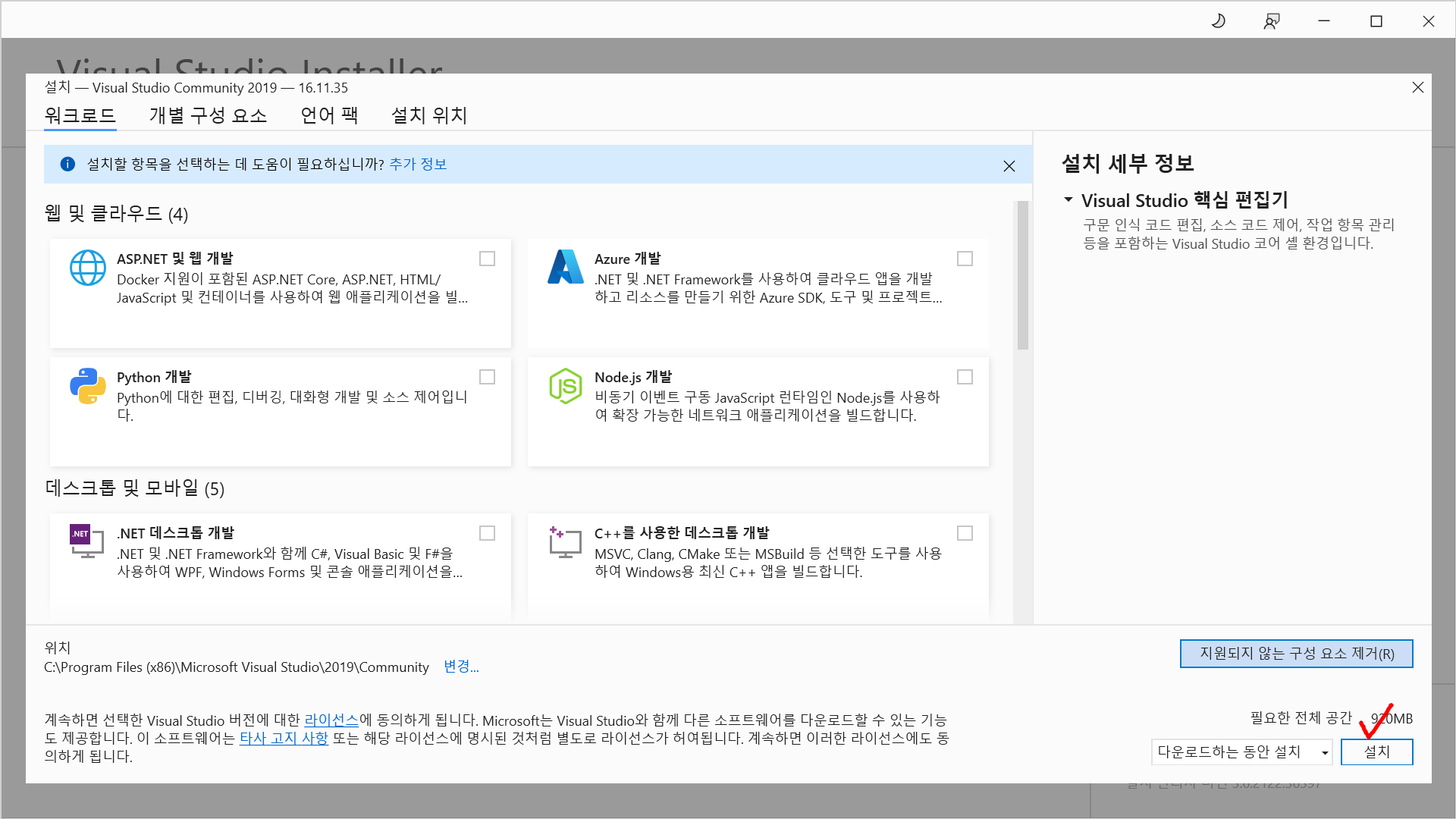Image resolution: width=1456 pixels, height=819 pixels.
Task: Open the 언어 팩 tab
Action: 329,115
